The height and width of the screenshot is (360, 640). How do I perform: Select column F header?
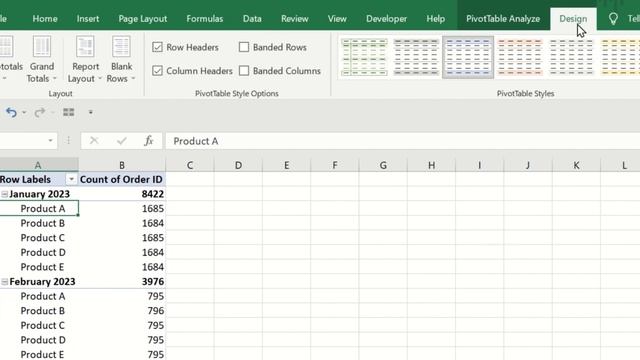pos(335,165)
